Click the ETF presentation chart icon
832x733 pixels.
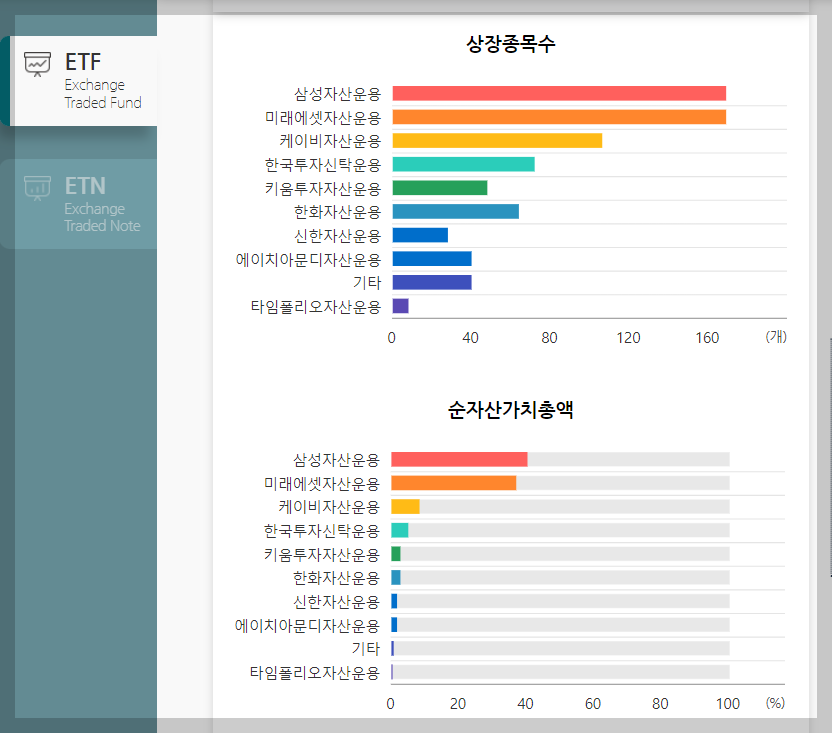[37, 61]
